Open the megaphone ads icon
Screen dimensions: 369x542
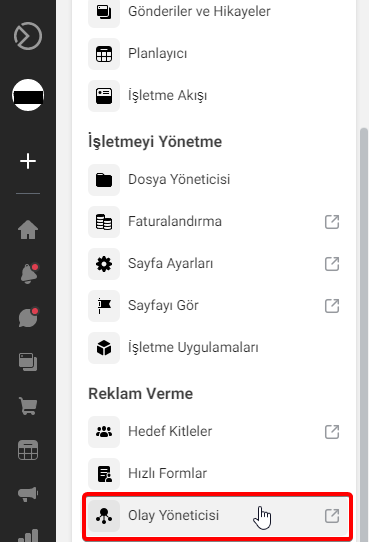(28, 494)
